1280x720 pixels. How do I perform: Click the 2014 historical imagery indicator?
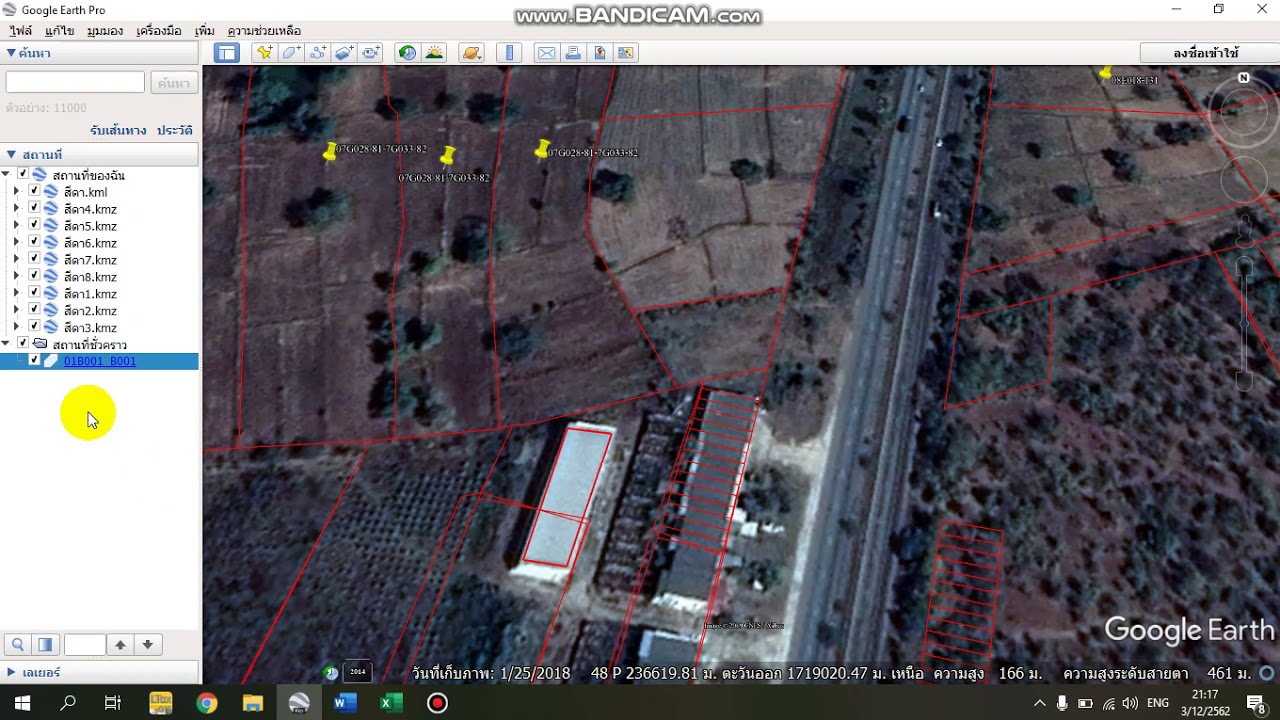pos(357,672)
